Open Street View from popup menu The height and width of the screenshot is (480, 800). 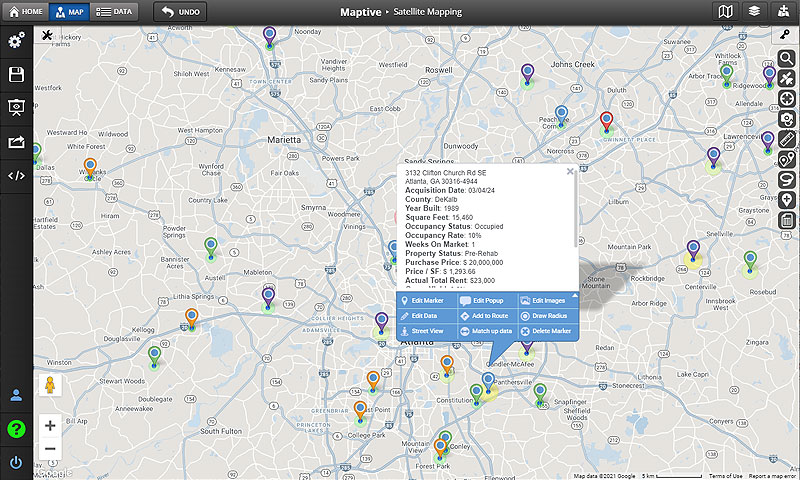click(427, 331)
